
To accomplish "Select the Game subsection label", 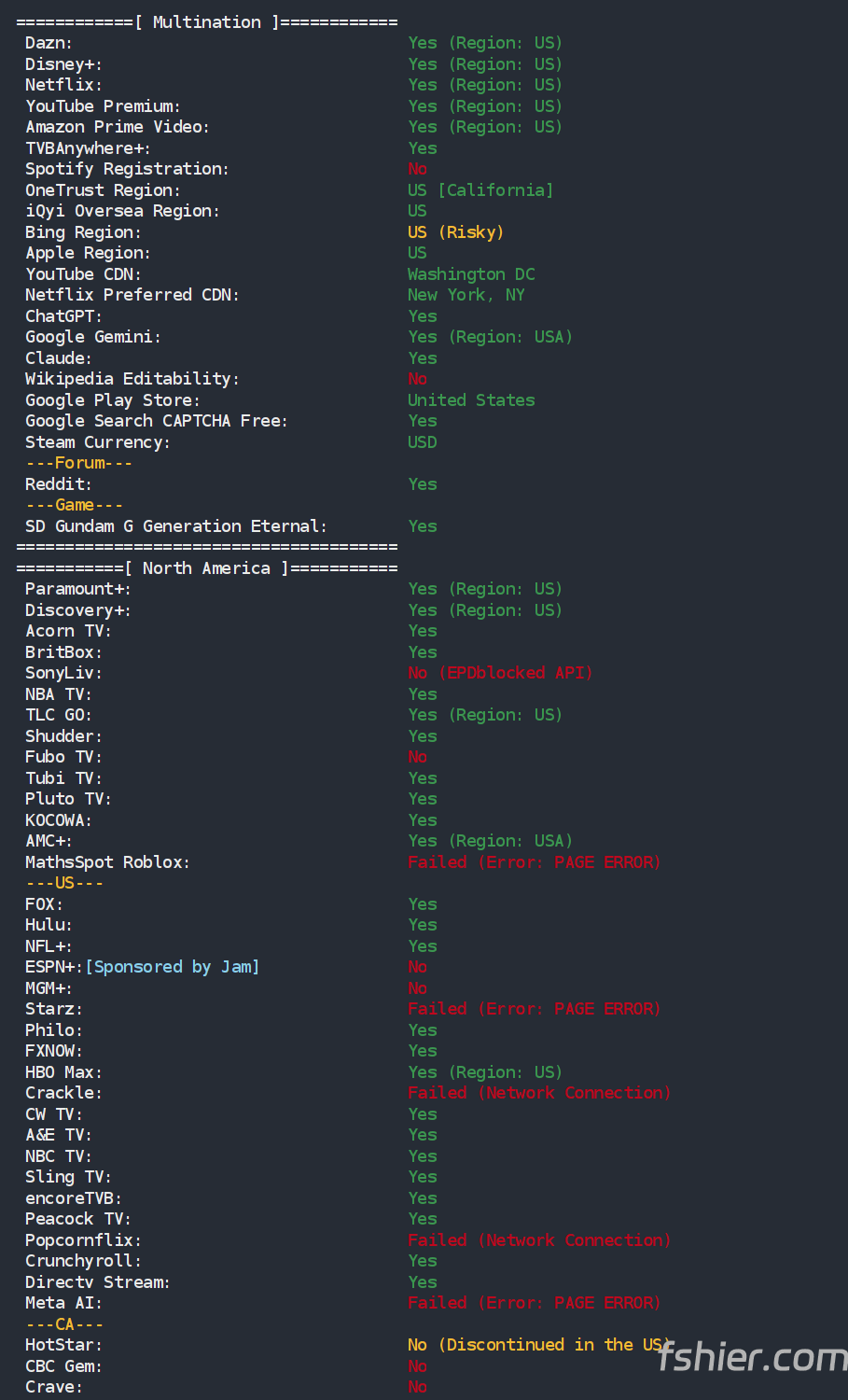I will pos(75,505).
